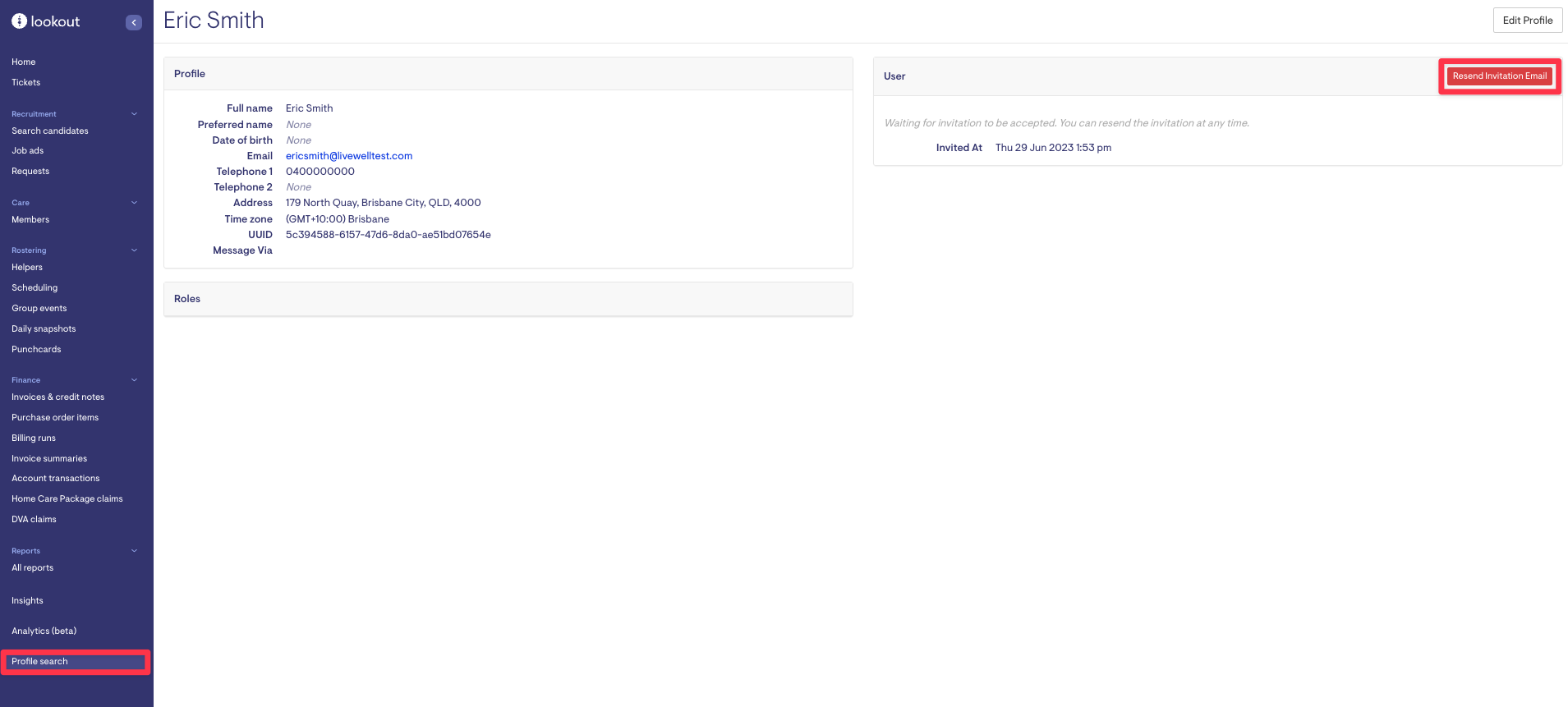Toggle the Reports section chevron
Image resolution: width=1568 pixels, height=707 pixels.
tap(134, 551)
